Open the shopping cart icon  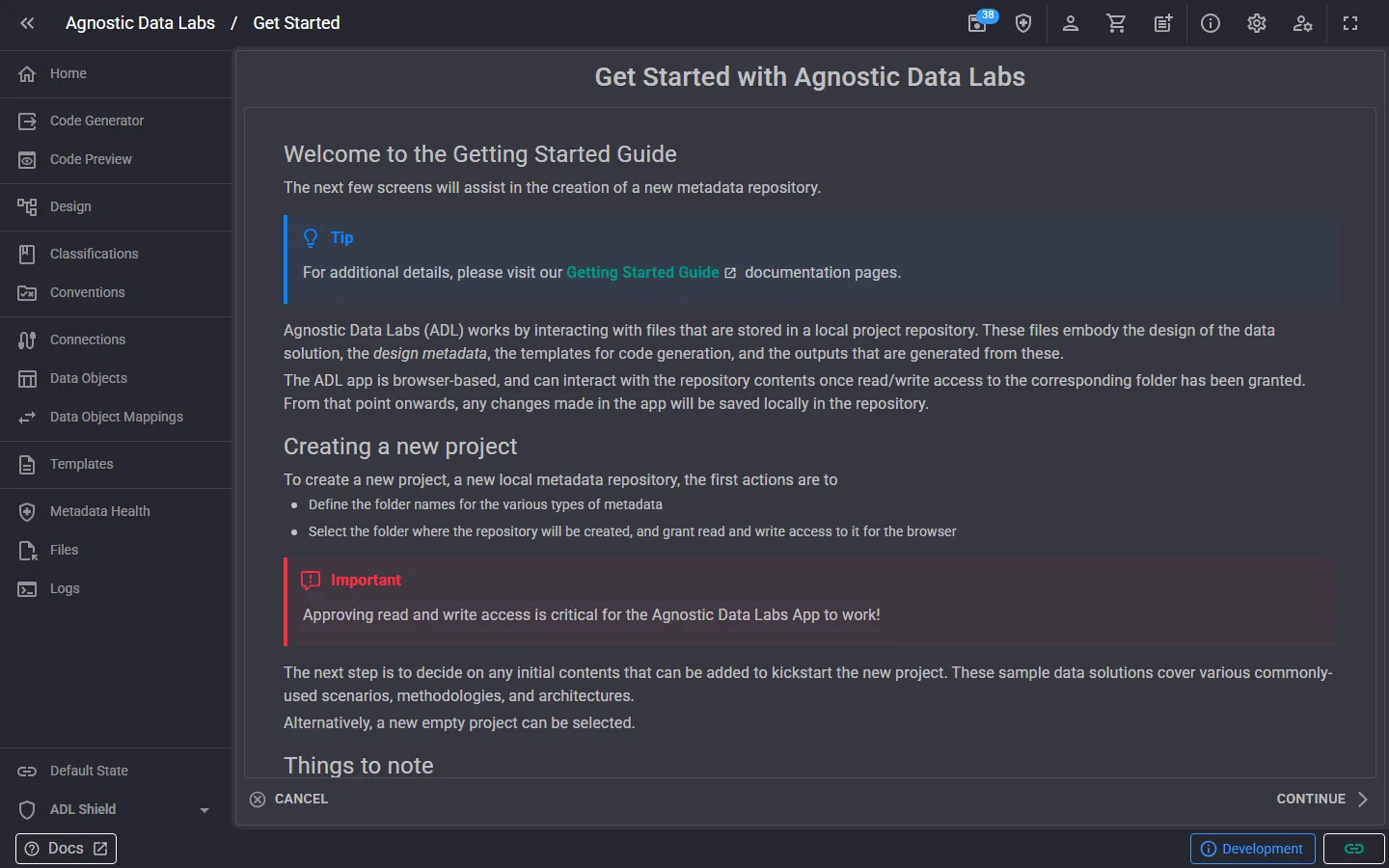[x=1116, y=23]
